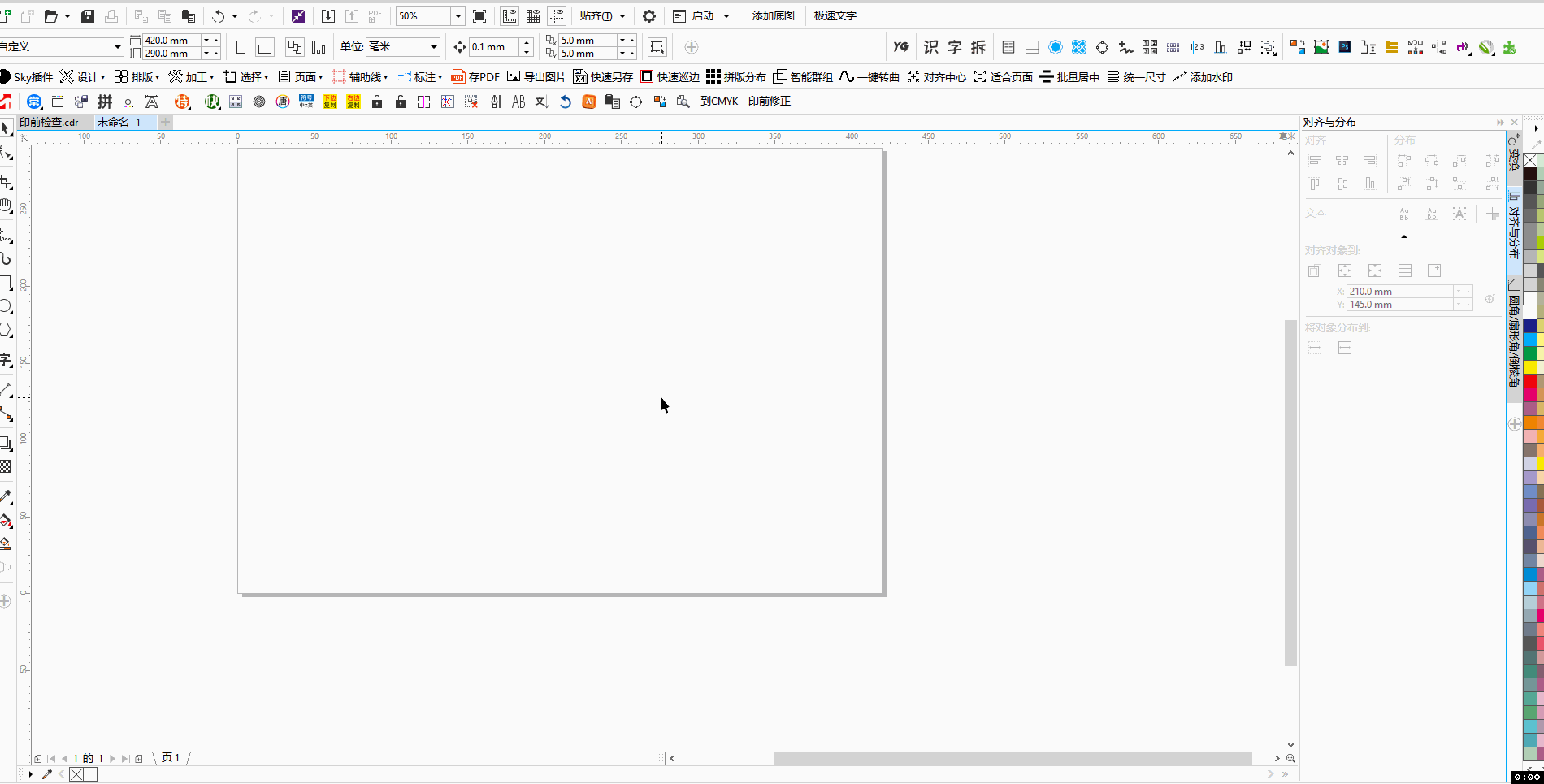Toggle landscape page orientation
Viewport: 1544px width, 784px height.
point(264,47)
